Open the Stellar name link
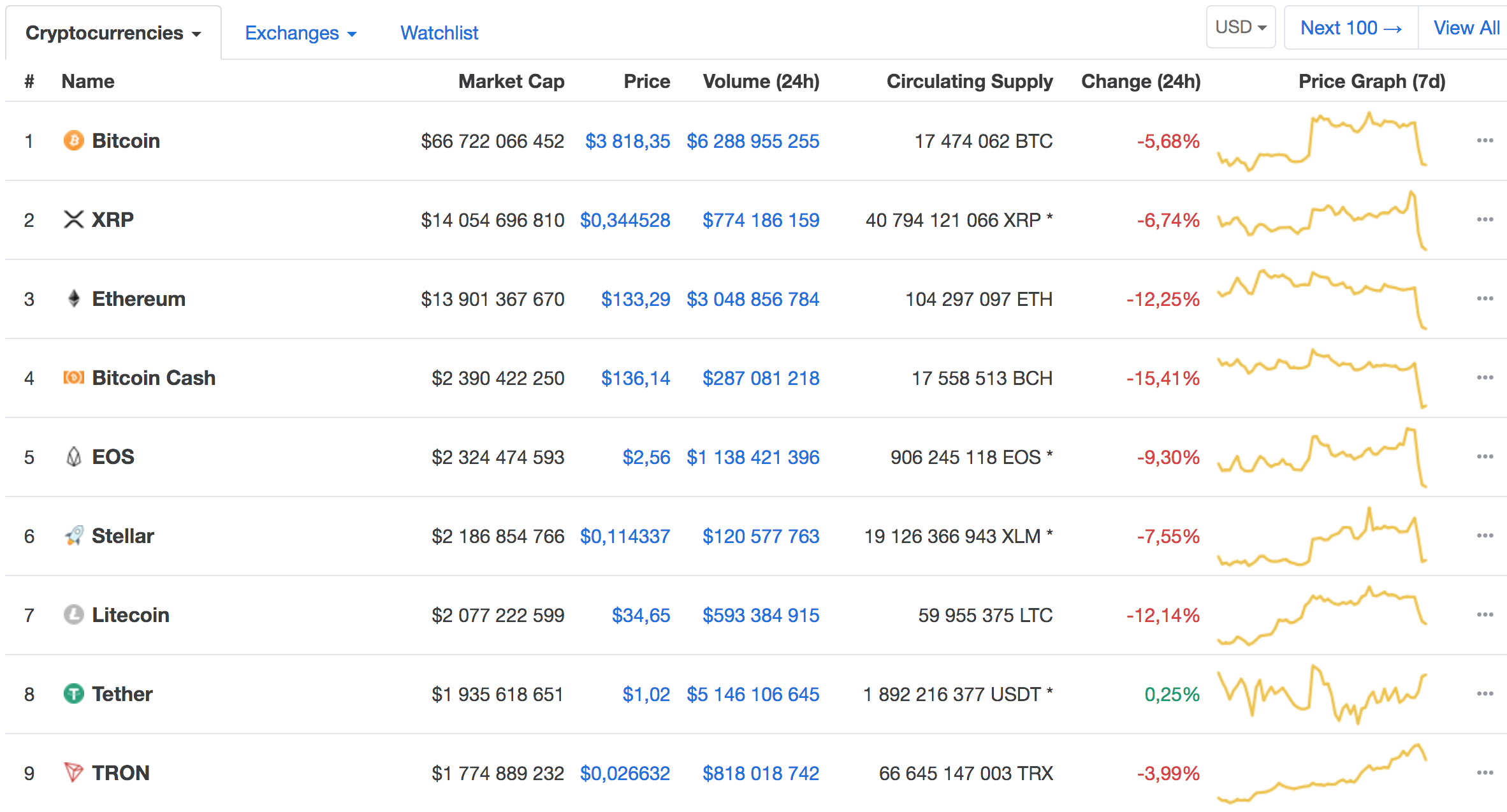 (123, 535)
